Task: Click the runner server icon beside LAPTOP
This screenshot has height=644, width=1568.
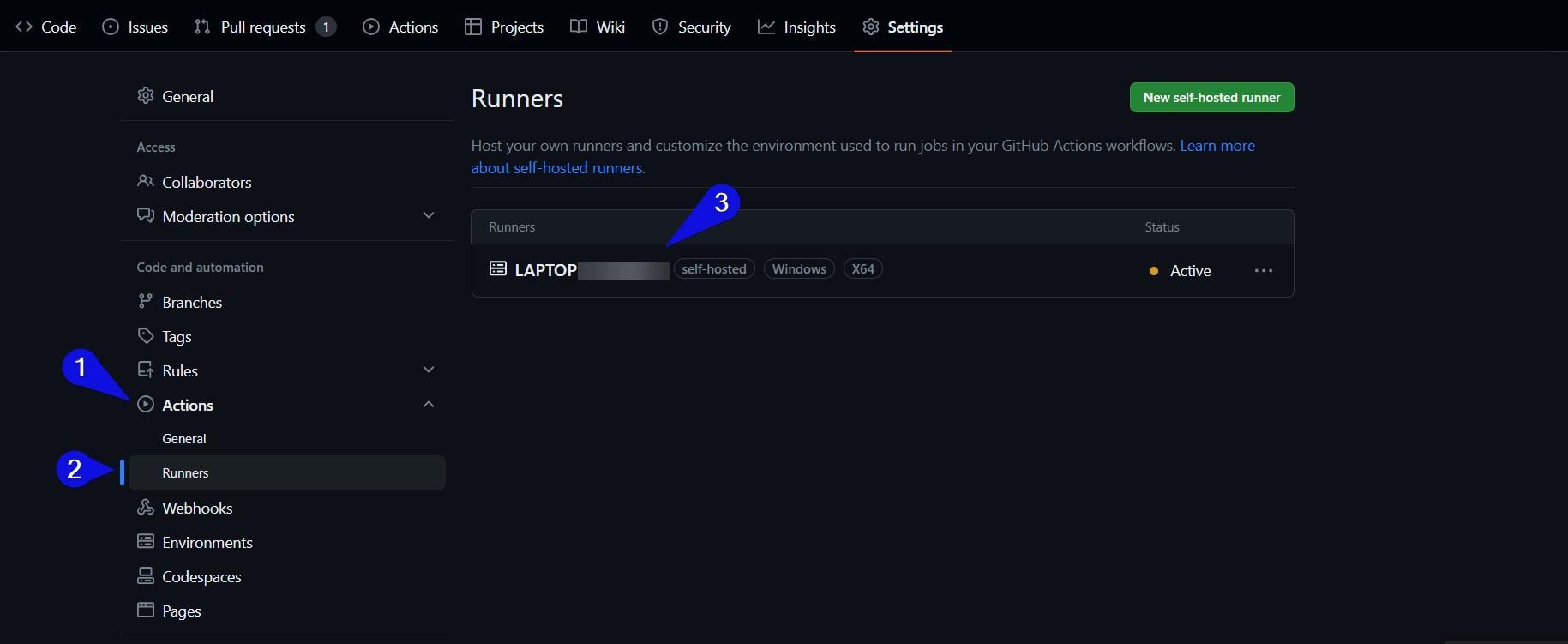Action: coord(497,269)
